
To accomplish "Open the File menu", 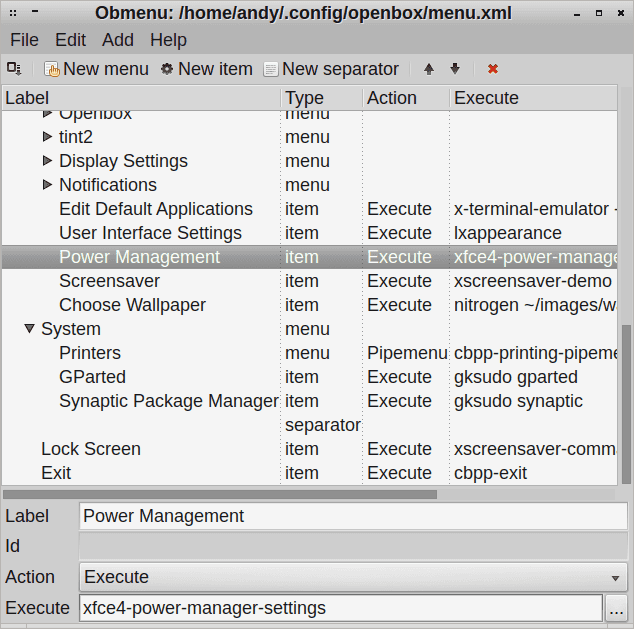I will tap(24, 40).
